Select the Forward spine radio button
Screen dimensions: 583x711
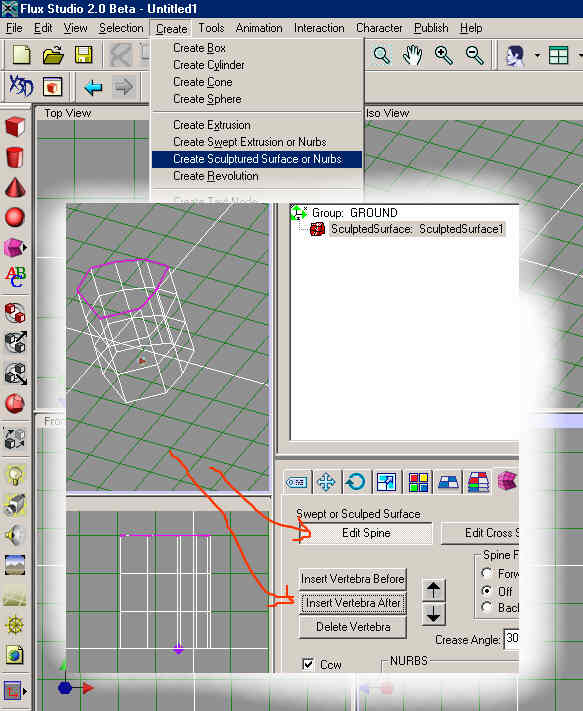coord(487,573)
